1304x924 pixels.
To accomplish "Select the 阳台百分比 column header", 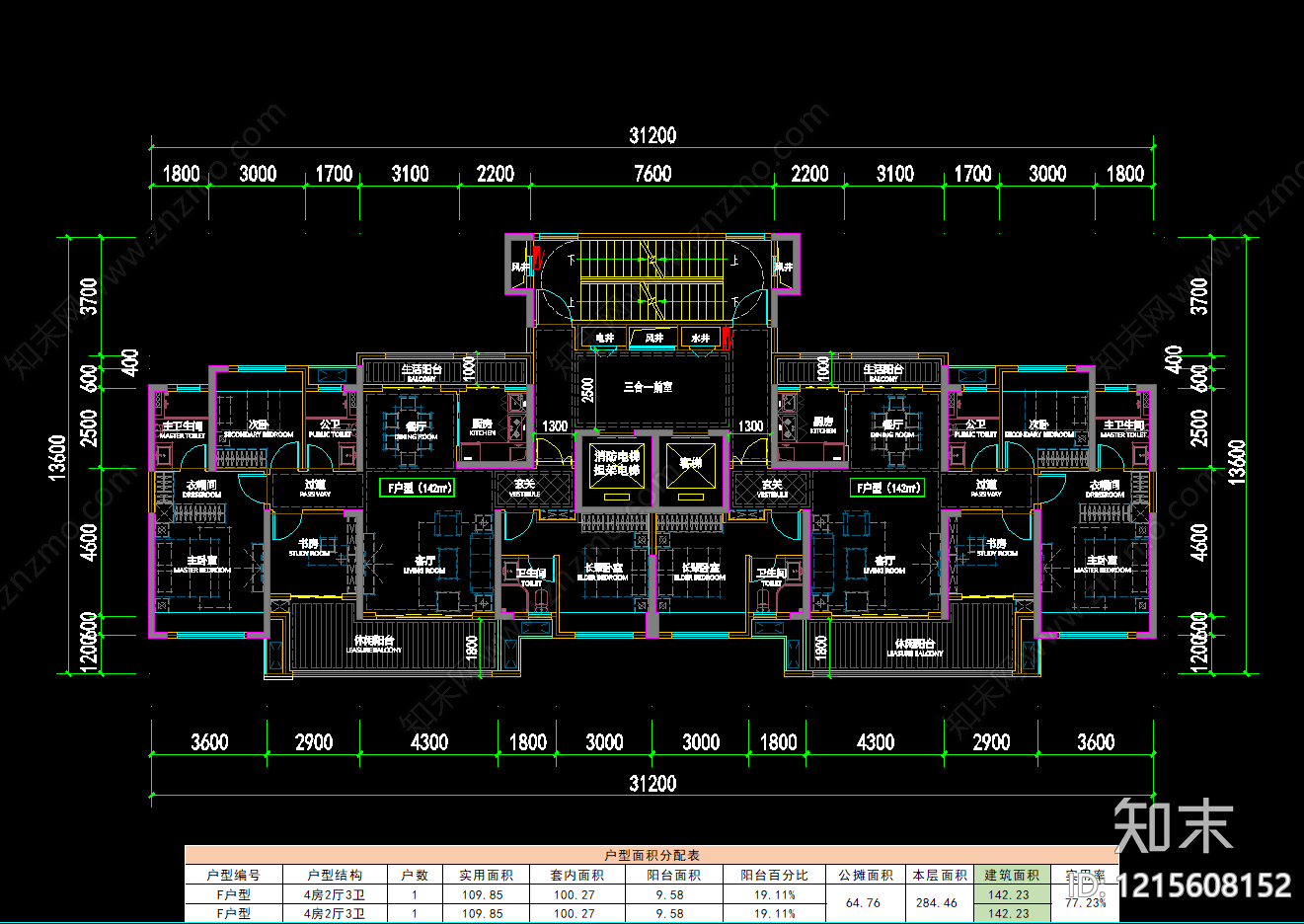I will 775,875.
